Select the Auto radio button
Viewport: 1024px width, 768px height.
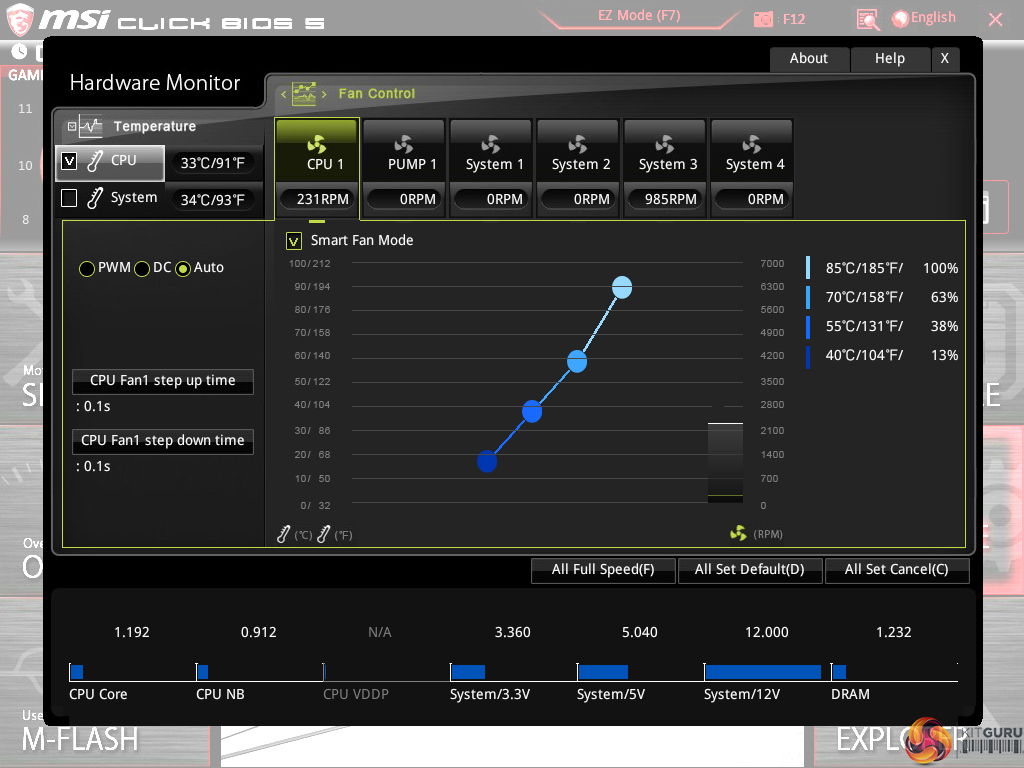pyautogui.click(x=184, y=268)
